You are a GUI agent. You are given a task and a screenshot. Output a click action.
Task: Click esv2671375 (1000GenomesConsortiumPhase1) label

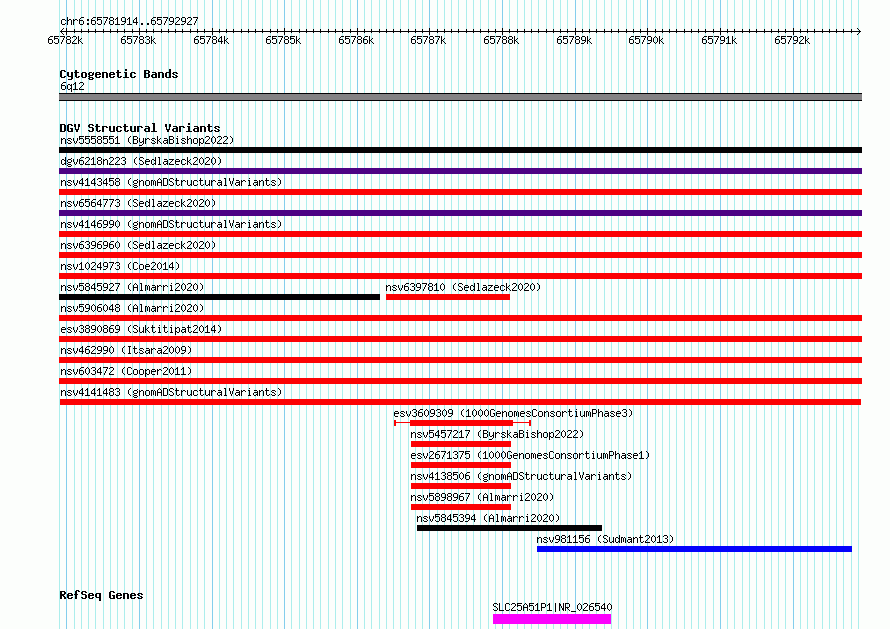(530, 455)
